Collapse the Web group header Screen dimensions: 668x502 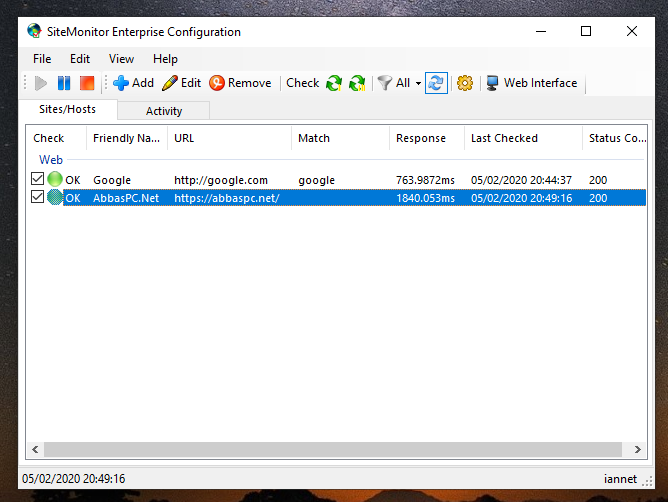point(51,160)
